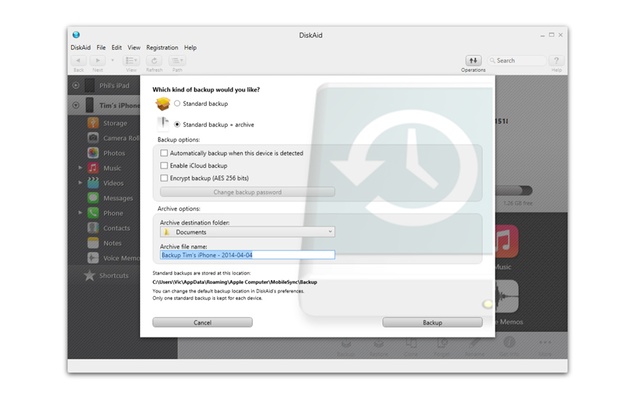Click the Help question mark icon

556,60
